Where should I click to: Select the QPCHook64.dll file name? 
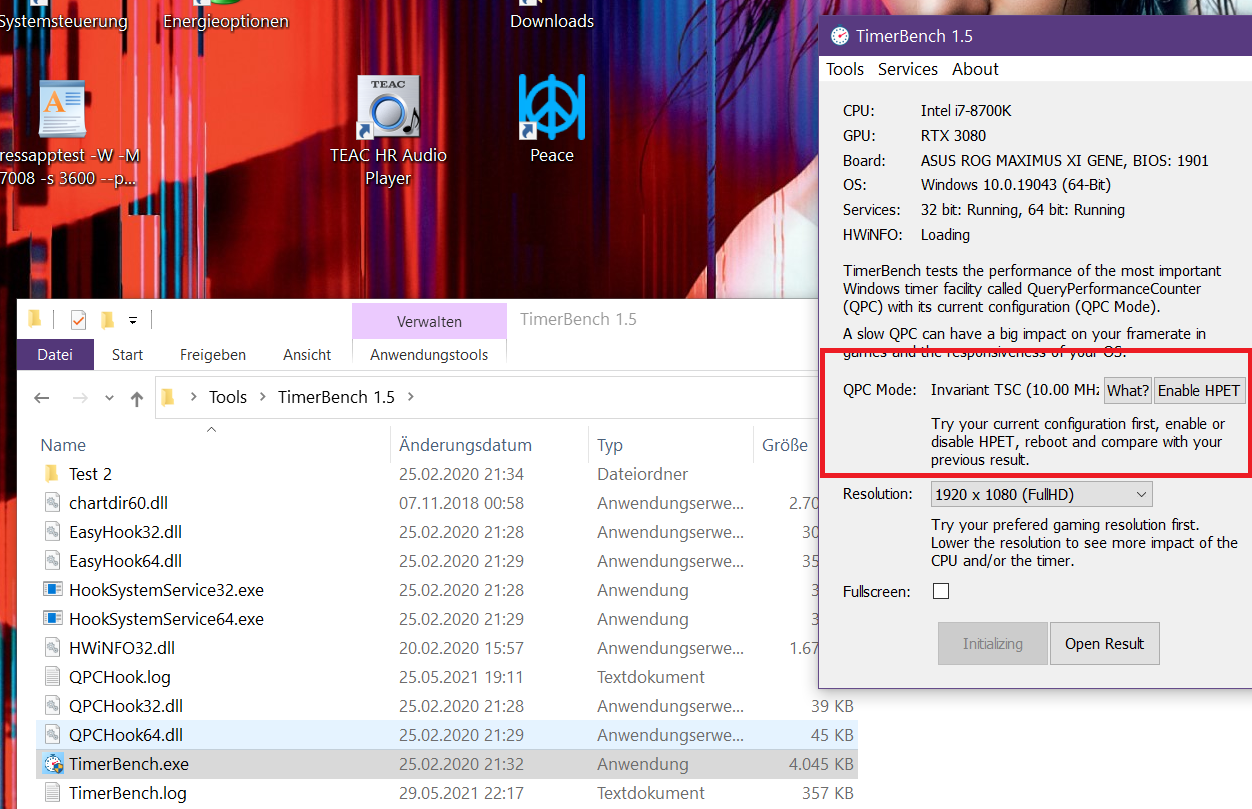click(126, 735)
